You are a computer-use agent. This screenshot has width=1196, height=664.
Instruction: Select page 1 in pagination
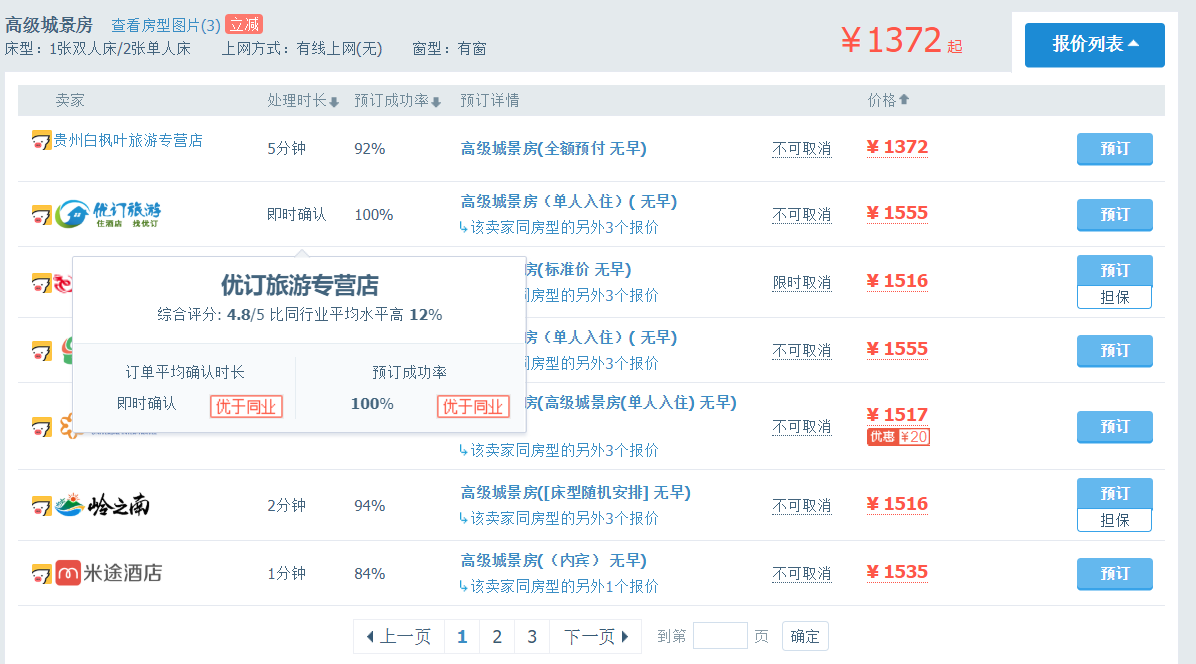point(461,637)
